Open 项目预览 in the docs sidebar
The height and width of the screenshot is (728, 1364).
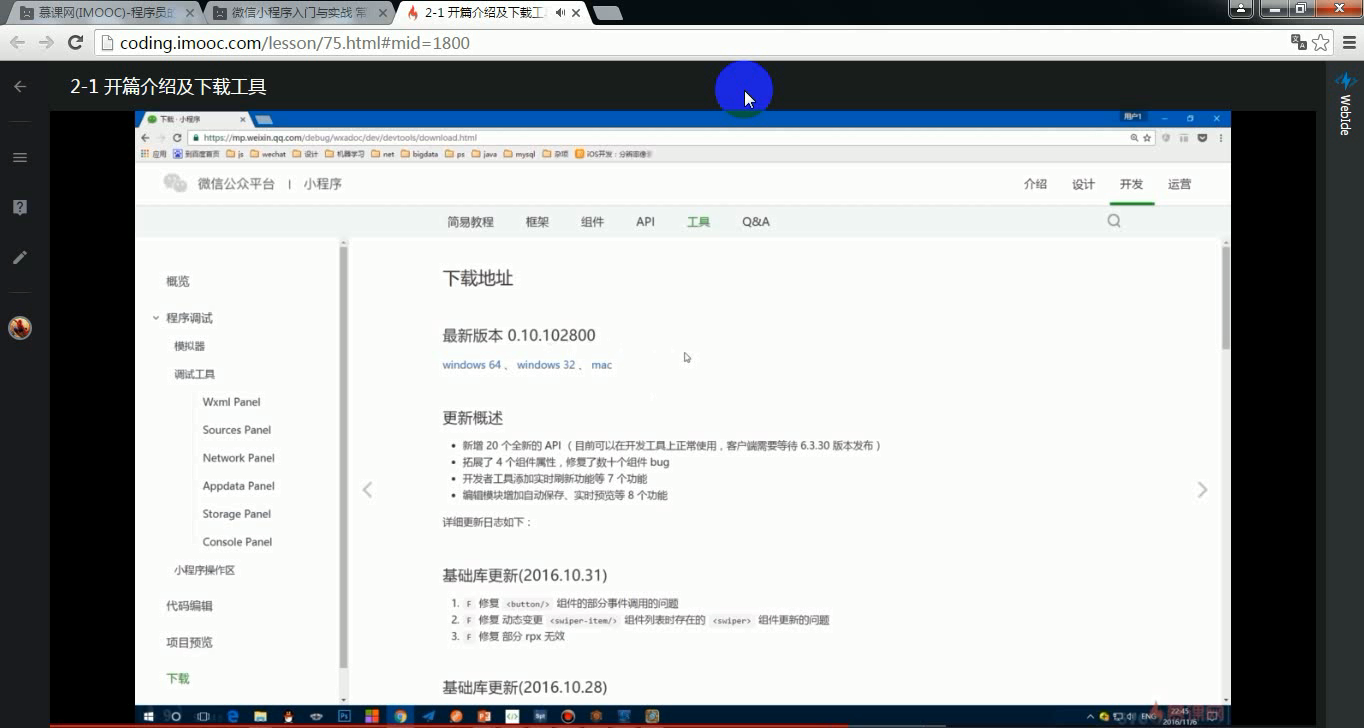pos(189,642)
